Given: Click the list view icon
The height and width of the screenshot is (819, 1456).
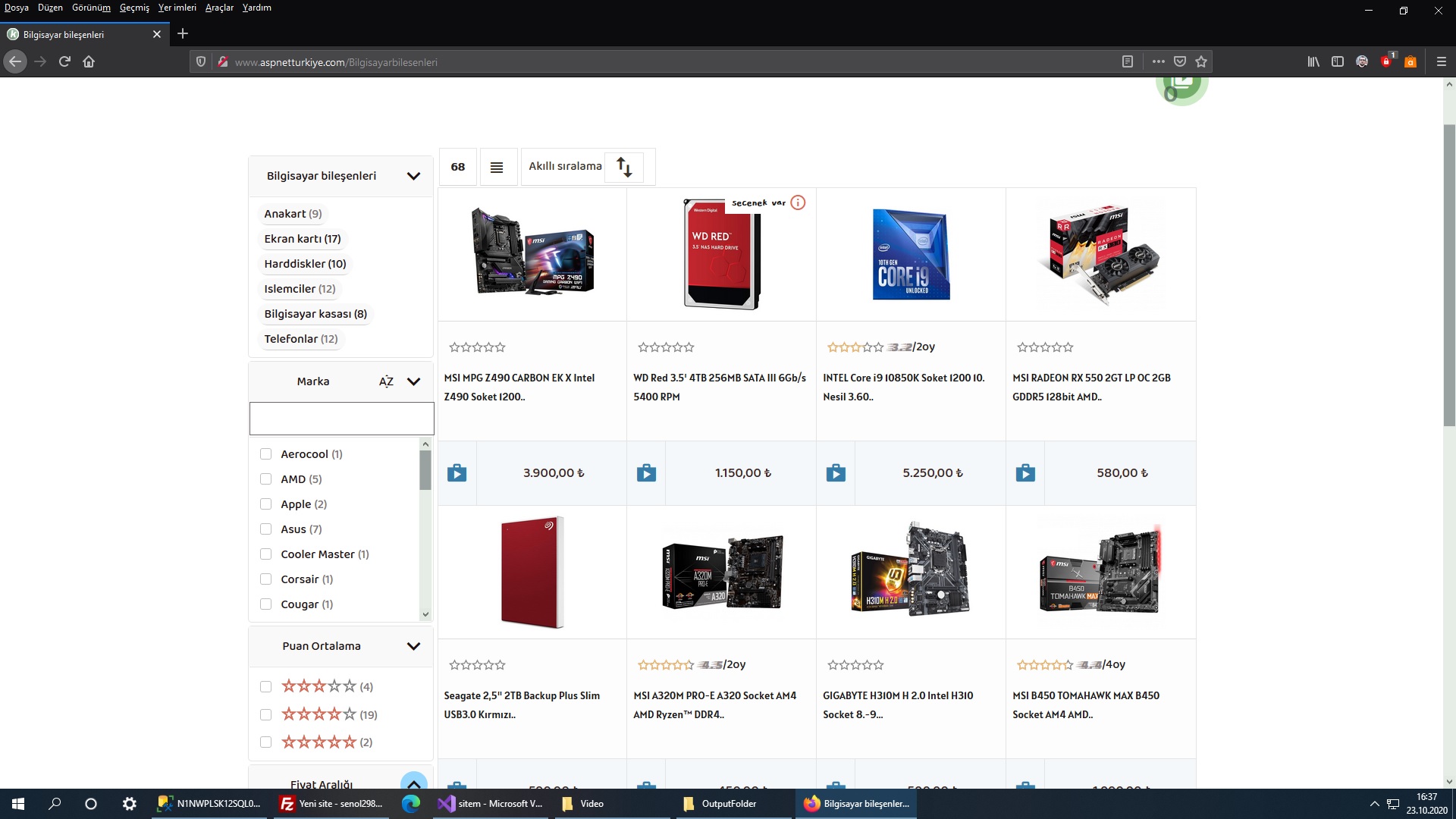Looking at the screenshot, I should (x=497, y=167).
